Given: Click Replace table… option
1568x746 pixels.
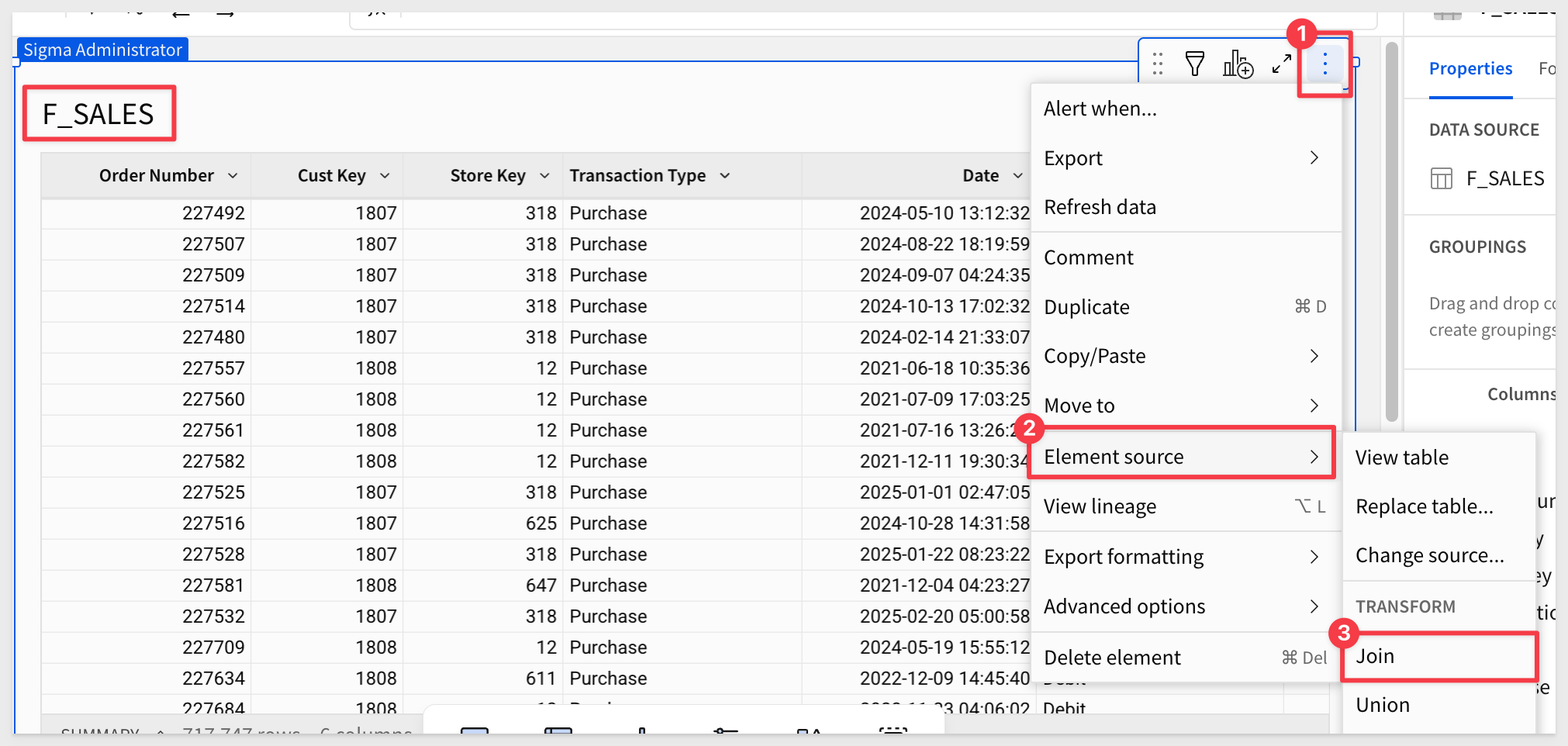Looking at the screenshot, I should click(x=1424, y=506).
